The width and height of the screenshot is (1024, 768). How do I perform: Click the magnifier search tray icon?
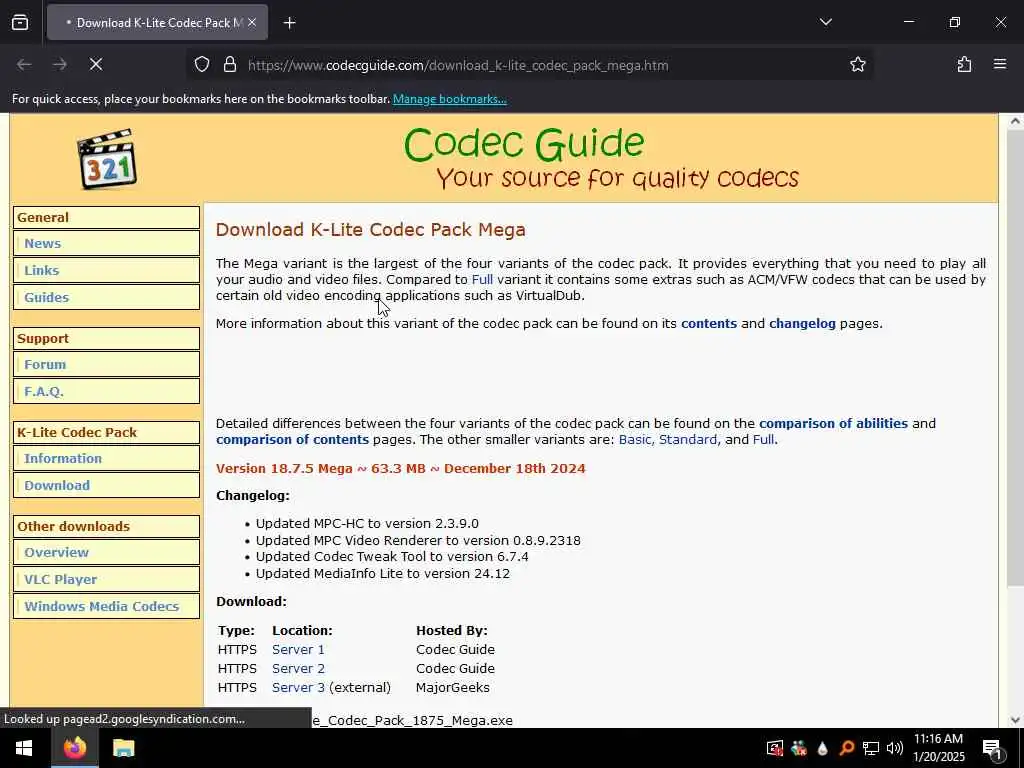coord(846,748)
